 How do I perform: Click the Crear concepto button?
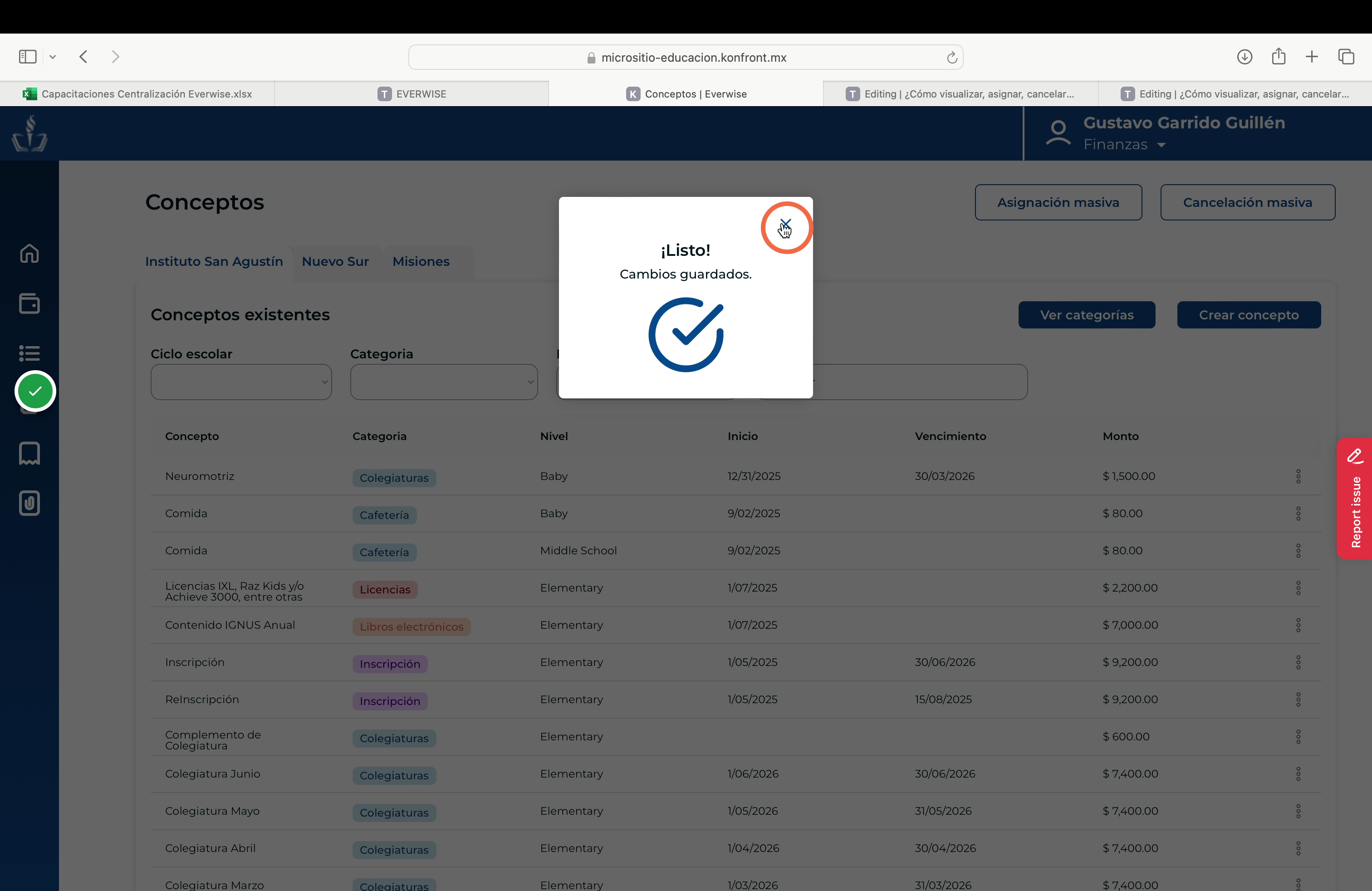pos(1249,315)
